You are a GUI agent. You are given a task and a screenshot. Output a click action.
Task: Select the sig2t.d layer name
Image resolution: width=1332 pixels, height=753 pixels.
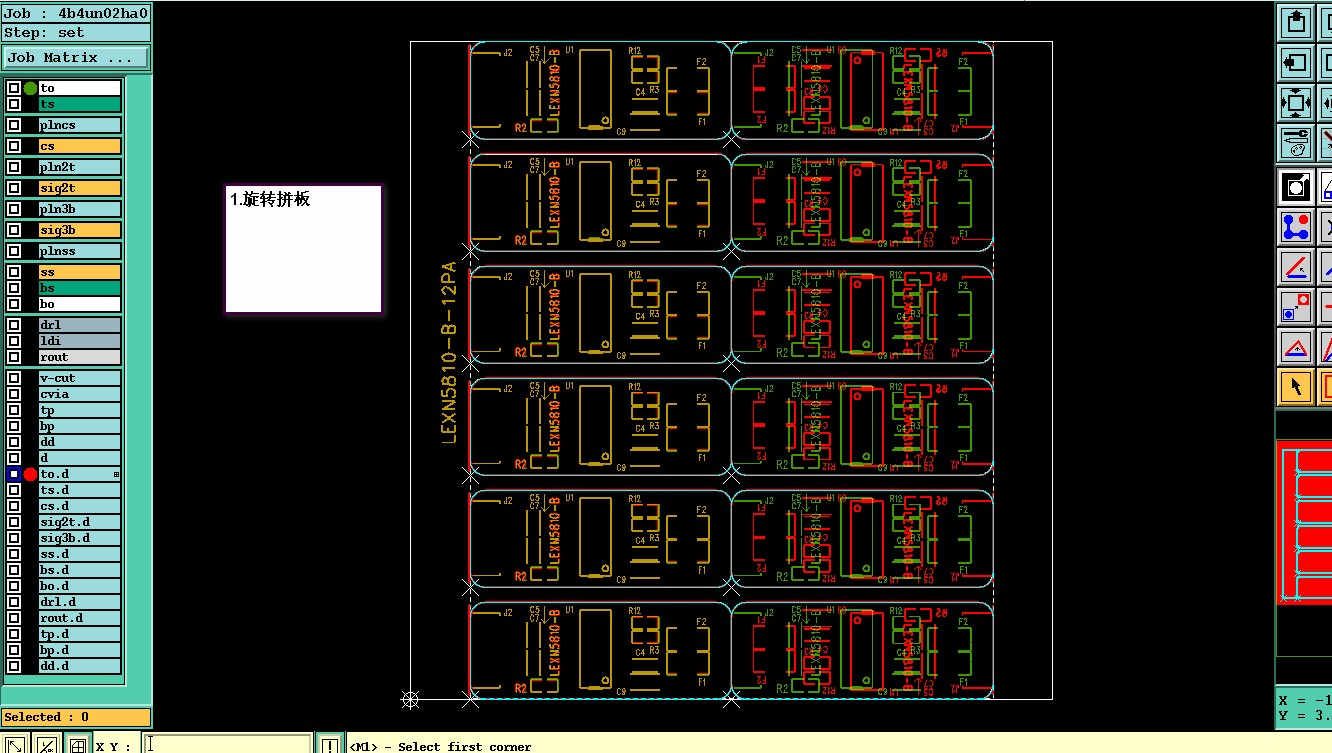tap(80, 522)
